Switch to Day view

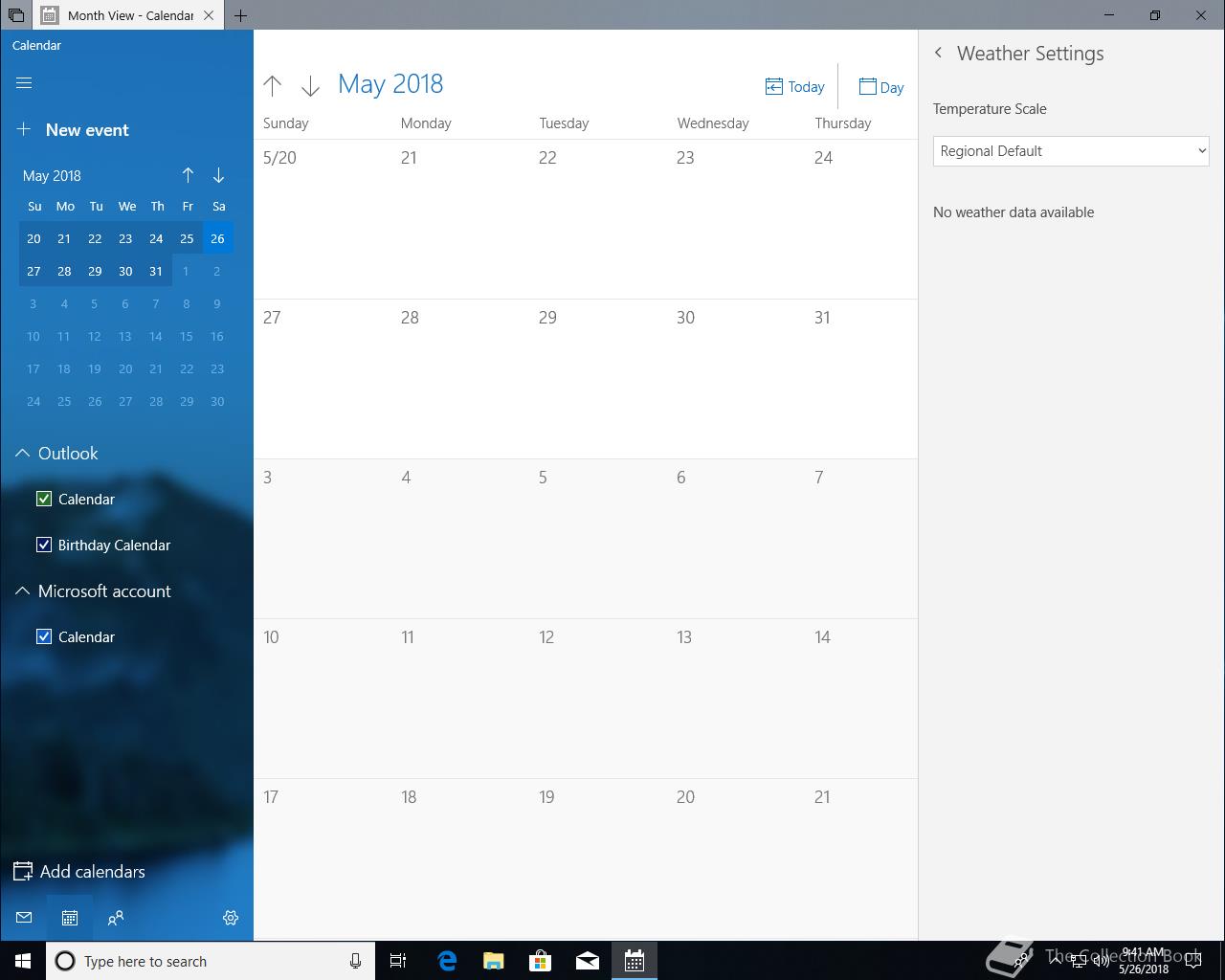[x=881, y=87]
